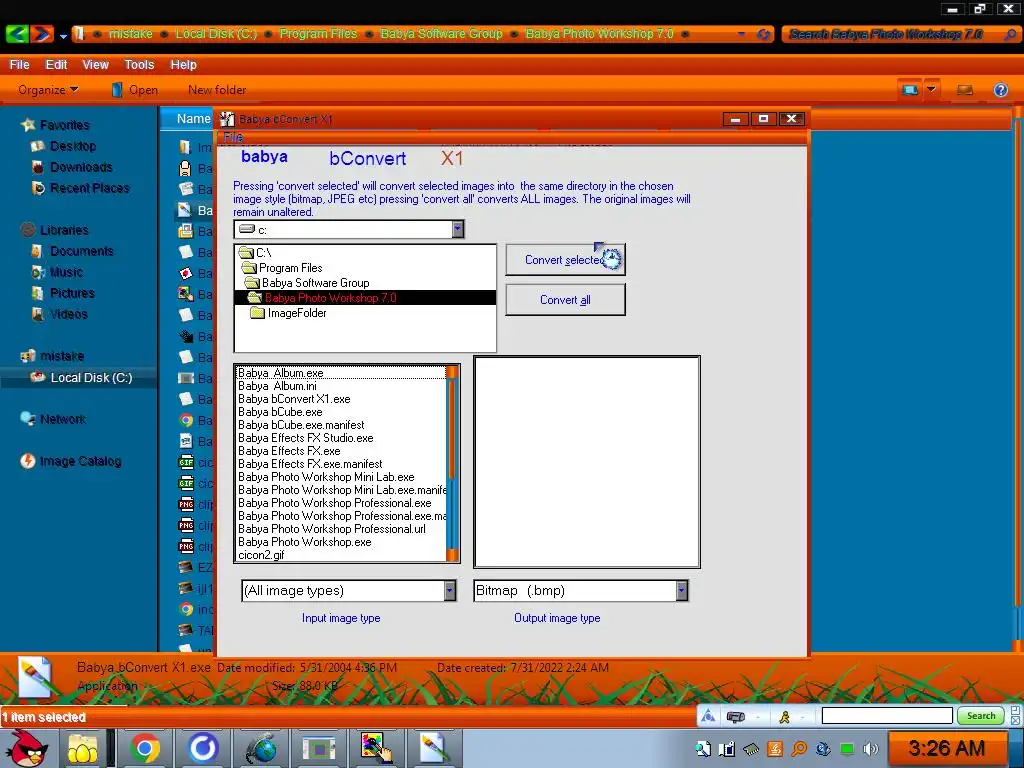
Task: Click the green Back arrow in Explorer
Action: [17, 33]
